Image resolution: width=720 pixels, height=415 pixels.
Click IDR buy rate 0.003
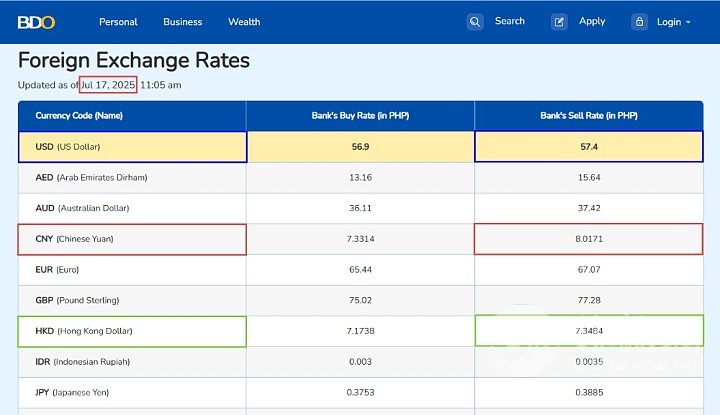360,362
